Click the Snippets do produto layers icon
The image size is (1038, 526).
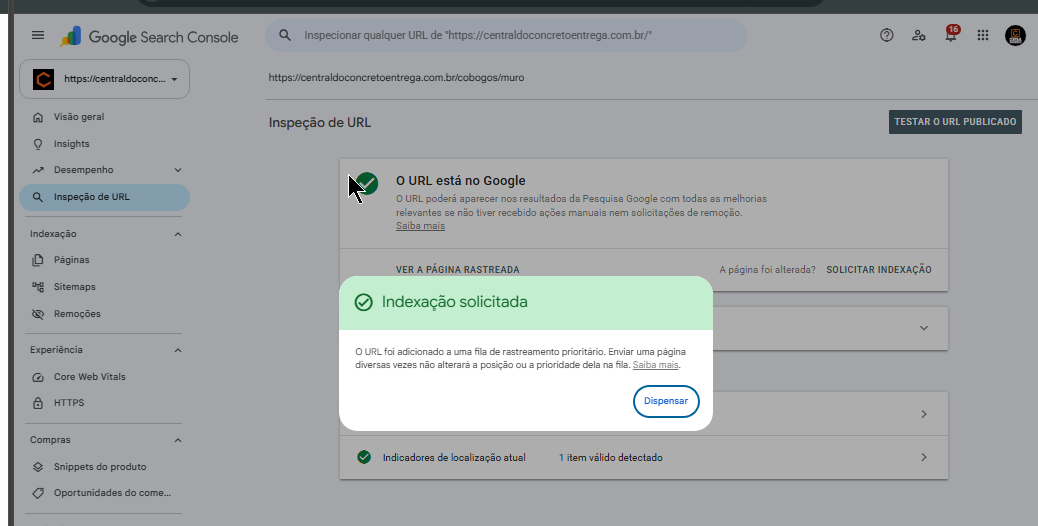[x=38, y=467]
